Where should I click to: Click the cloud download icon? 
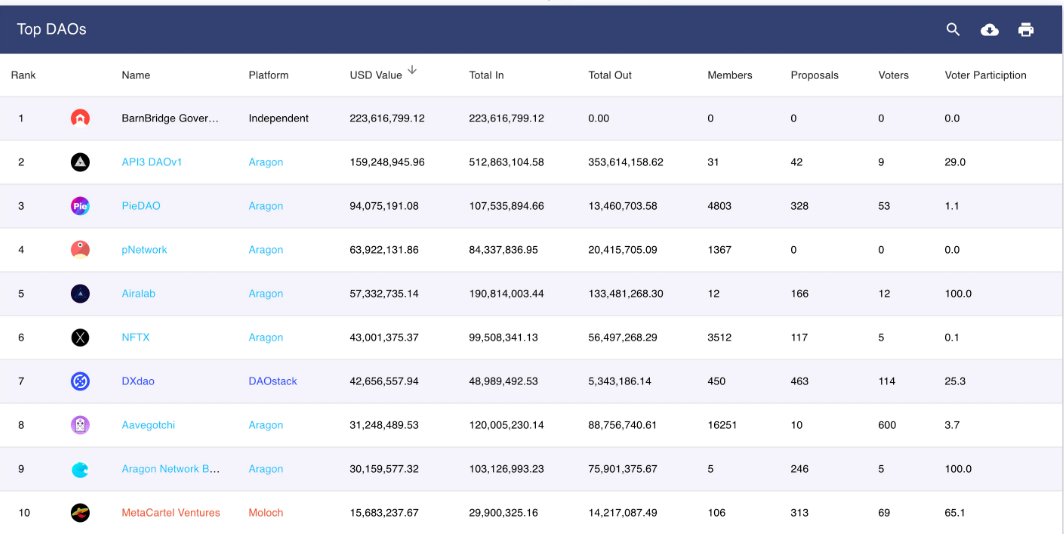pyautogui.click(x=989, y=30)
